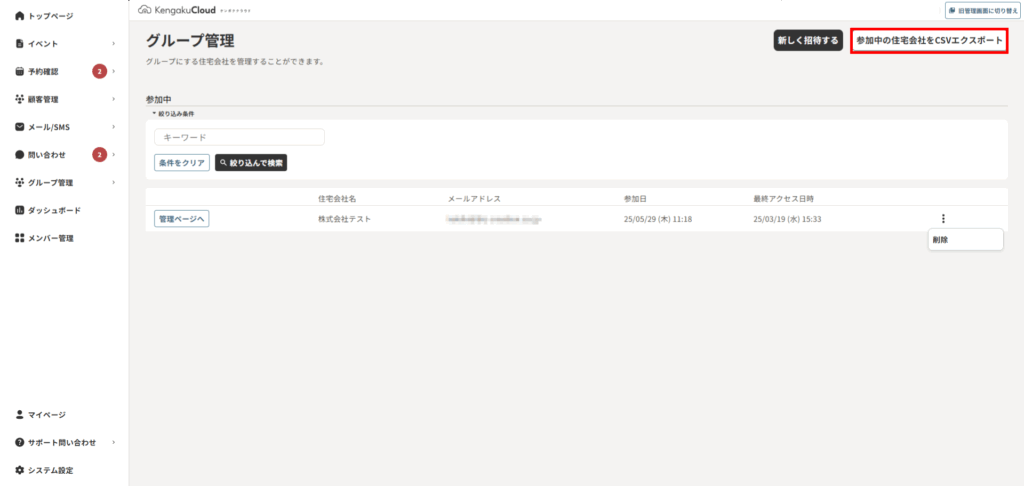This screenshot has height=486, width=1024.
Task: Collapse the 絞り込み条件 filter section
Action: click(174, 114)
